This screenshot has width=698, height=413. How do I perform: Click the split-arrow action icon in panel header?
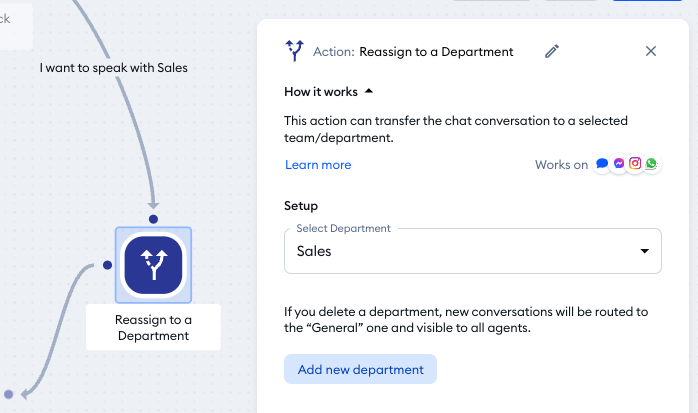pos(294,51)
